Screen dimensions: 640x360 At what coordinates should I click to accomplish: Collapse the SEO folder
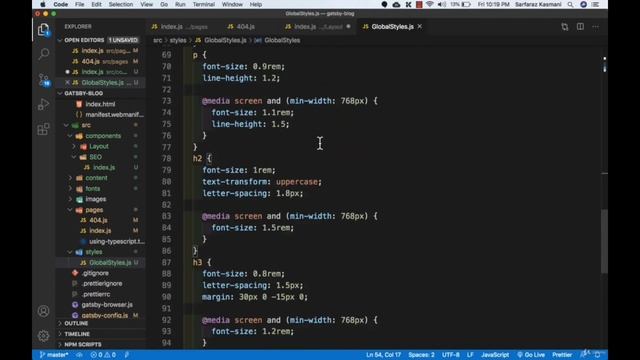click(x=74, y=157)
